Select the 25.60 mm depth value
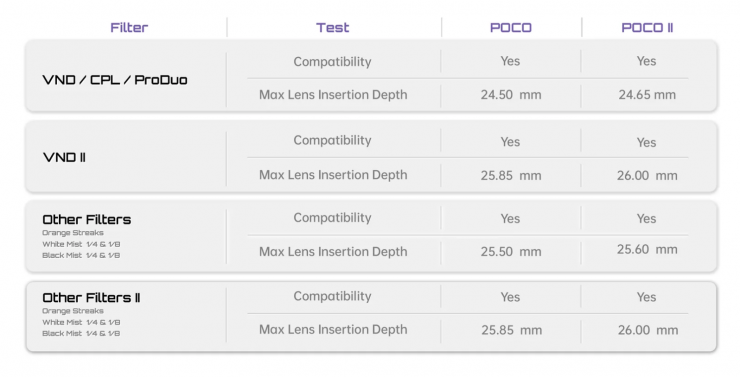Viewport: 740px width, 377px height. point(647,249)
